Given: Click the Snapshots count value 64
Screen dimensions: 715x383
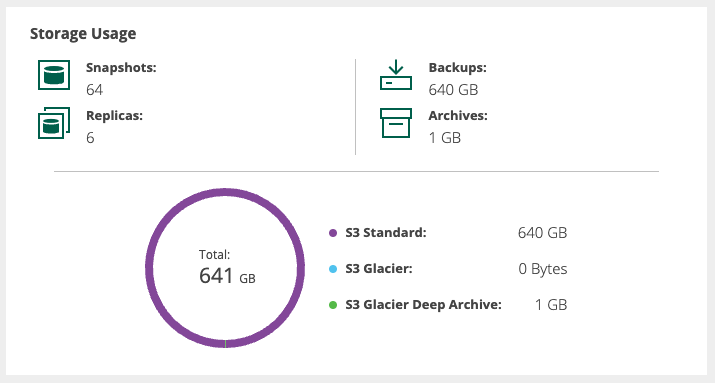Looking at the screenshot, I should click(94, 90).
